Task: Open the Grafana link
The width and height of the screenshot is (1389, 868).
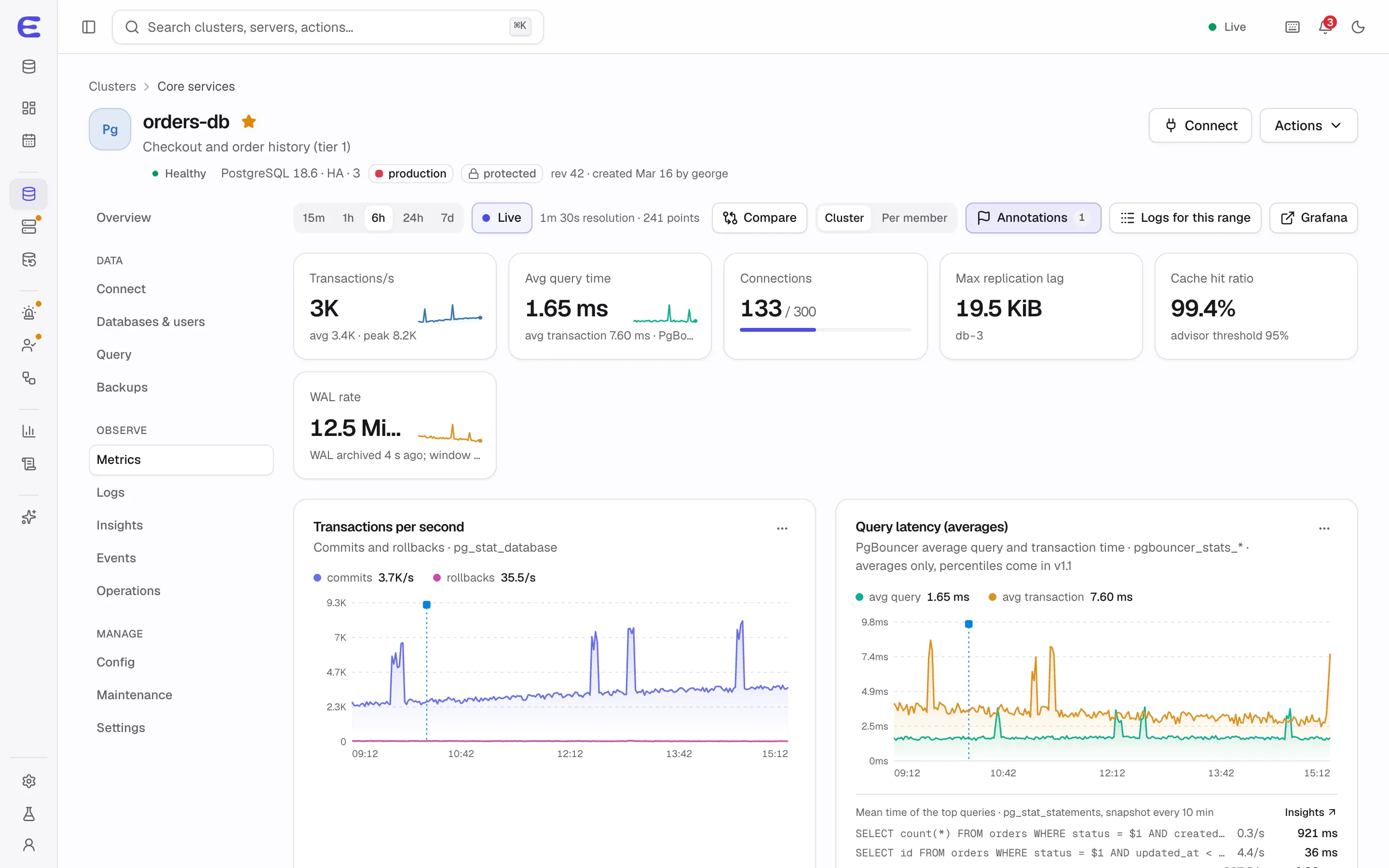Action: point(1313,217)
